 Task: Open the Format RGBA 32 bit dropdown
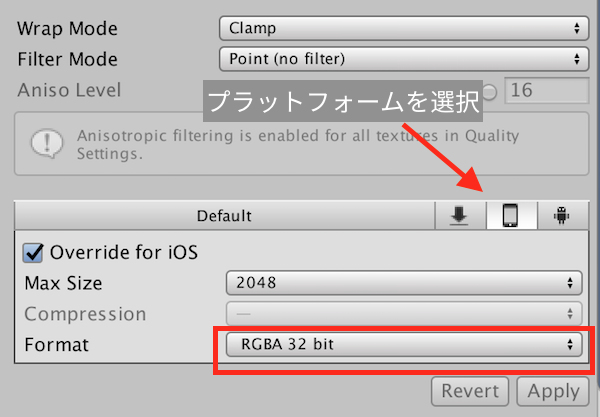tap(404, 344)
